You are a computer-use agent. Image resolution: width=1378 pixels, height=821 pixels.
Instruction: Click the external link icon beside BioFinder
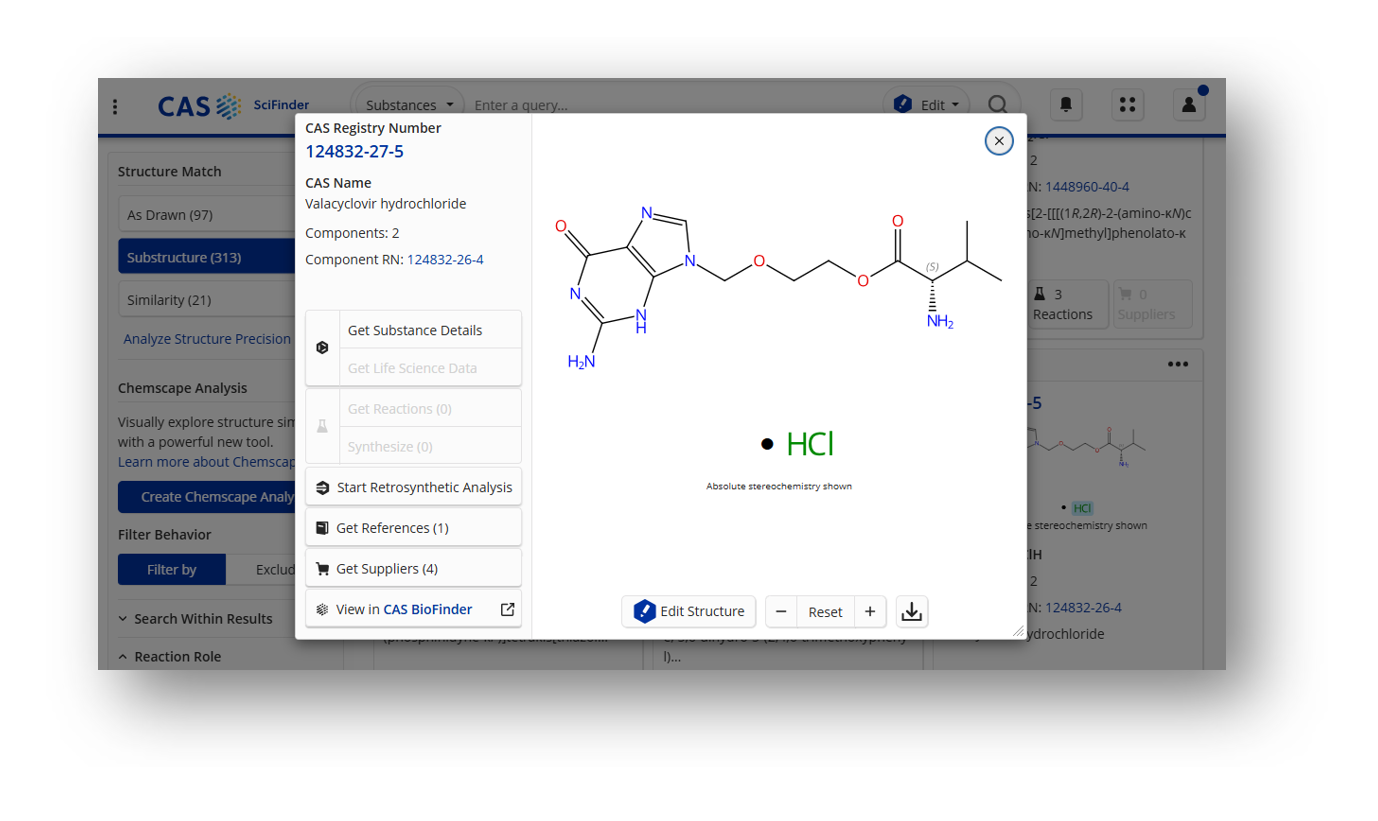click(x=507, y=609)
